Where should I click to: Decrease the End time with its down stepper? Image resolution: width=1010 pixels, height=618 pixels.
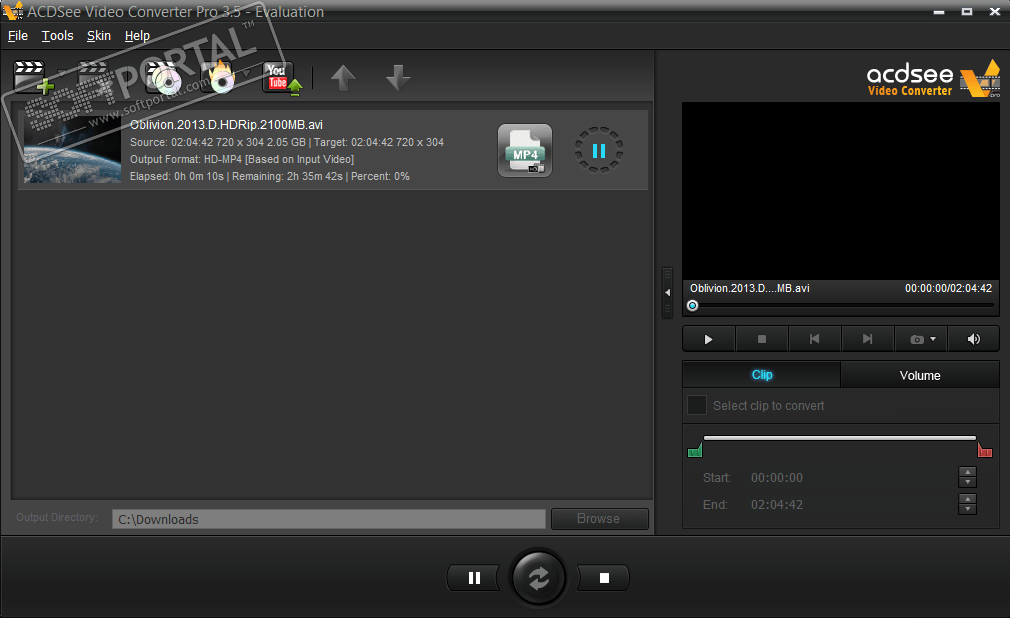point(967,509)
